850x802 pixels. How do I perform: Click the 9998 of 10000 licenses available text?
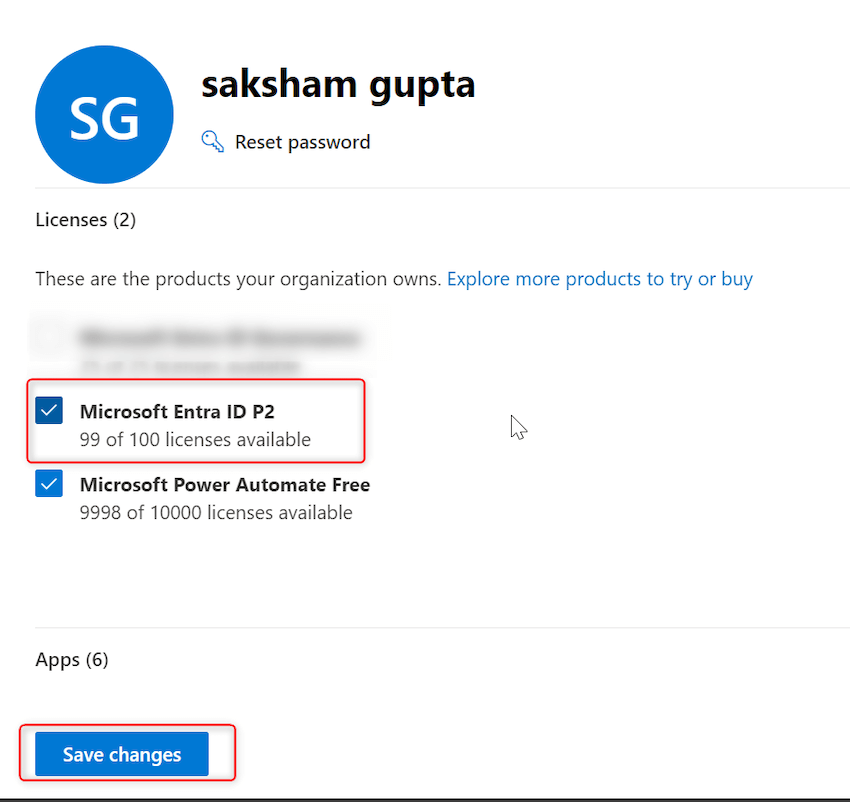(216, 513)
